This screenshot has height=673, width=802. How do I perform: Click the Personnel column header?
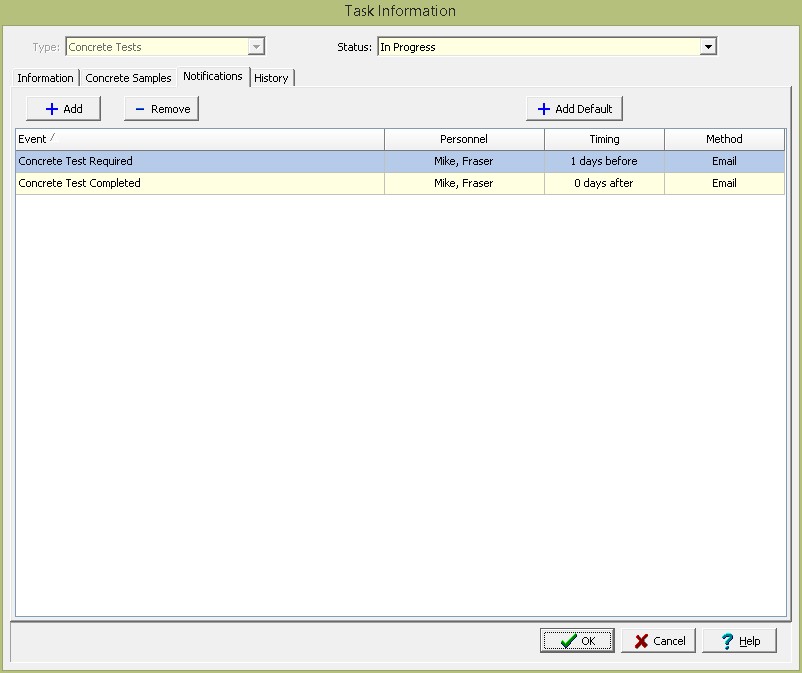(x=464, y=139)
